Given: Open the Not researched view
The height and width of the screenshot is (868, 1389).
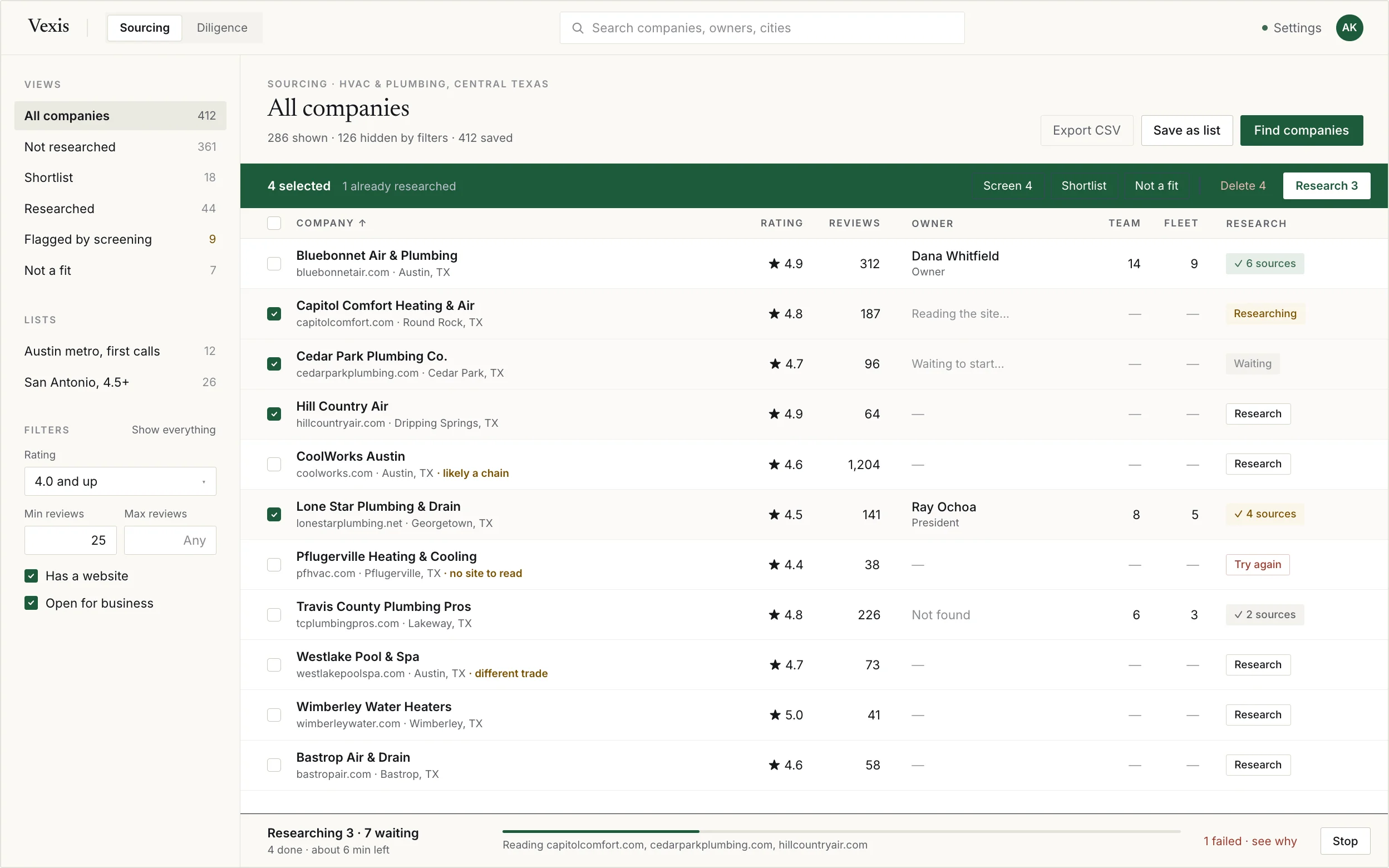Looking at the screenshot, I should click(120, 147).
